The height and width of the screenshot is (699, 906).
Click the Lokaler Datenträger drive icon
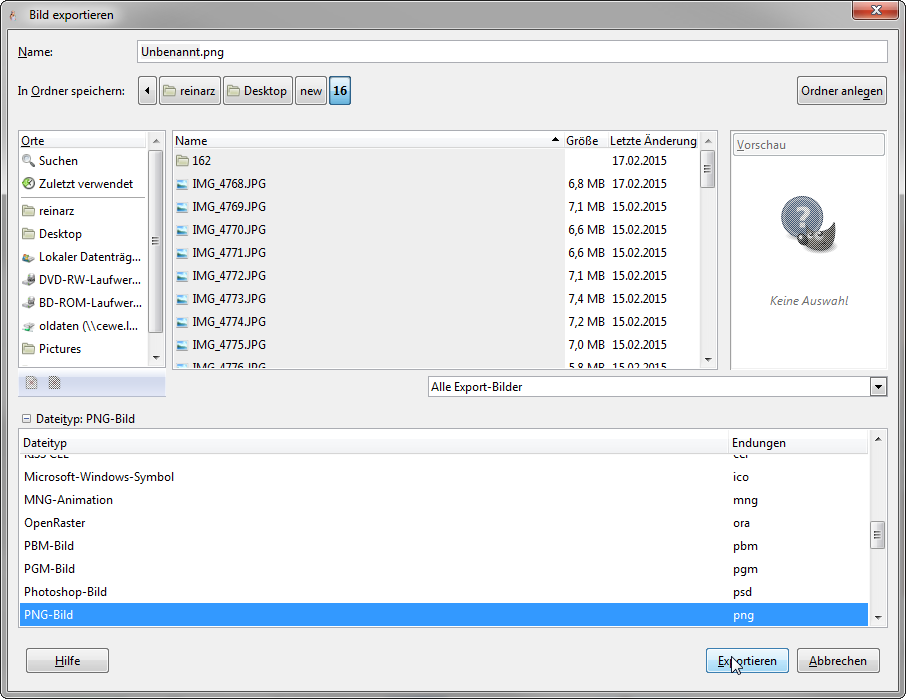(x=28, y=257)
